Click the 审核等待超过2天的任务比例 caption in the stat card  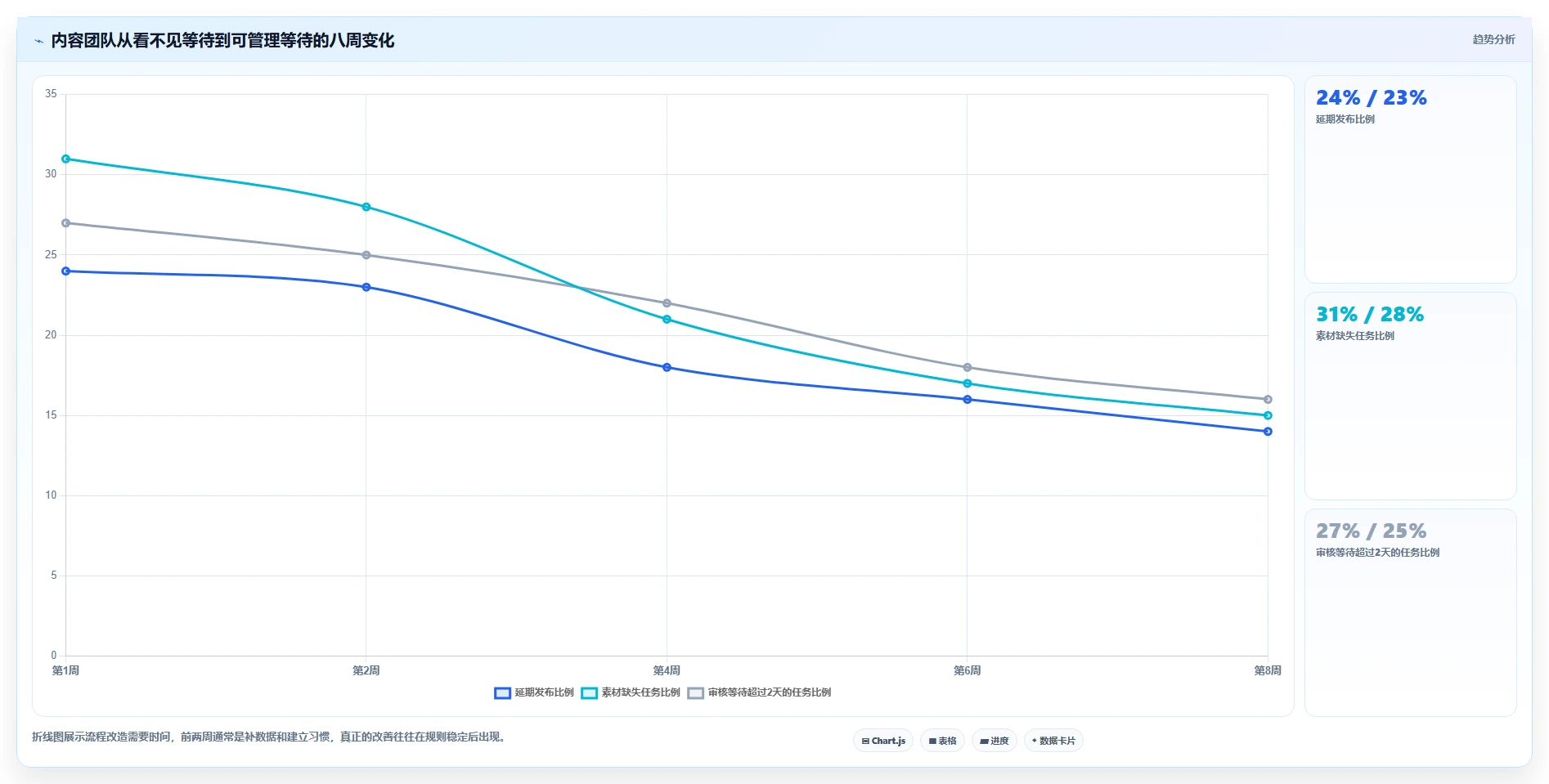[1377, 553]
